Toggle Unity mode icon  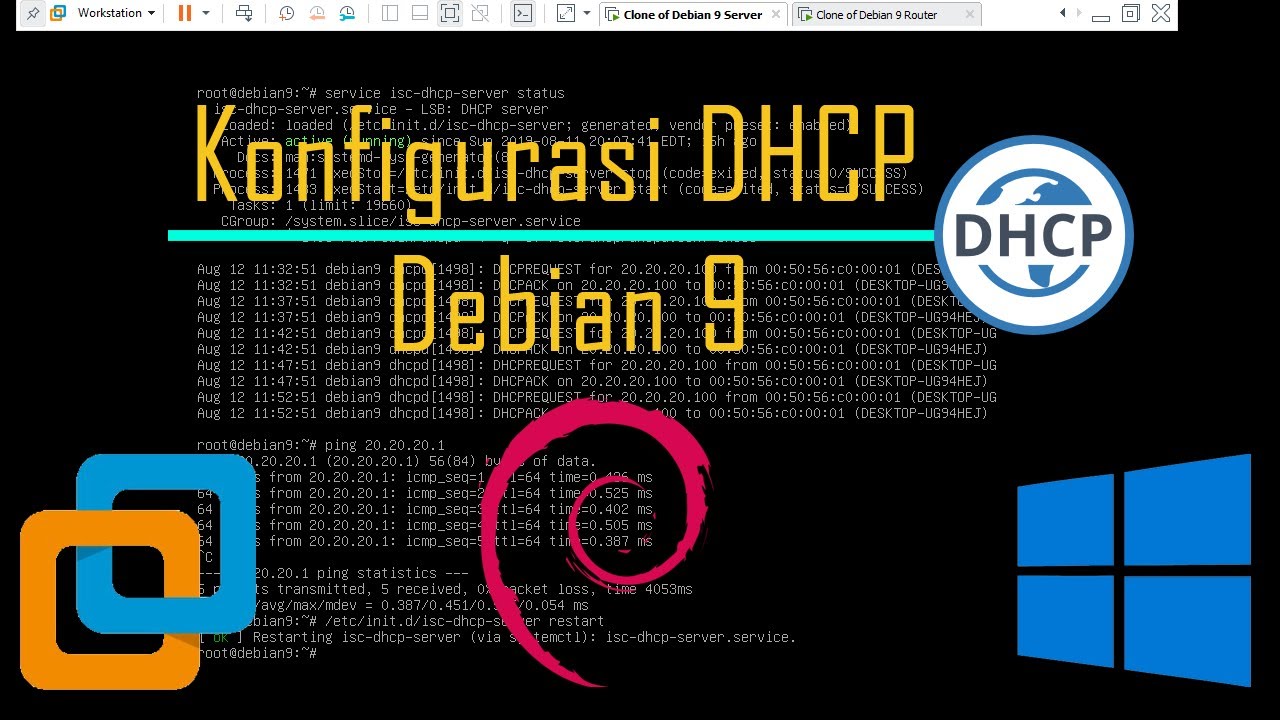tap(480, 14)
